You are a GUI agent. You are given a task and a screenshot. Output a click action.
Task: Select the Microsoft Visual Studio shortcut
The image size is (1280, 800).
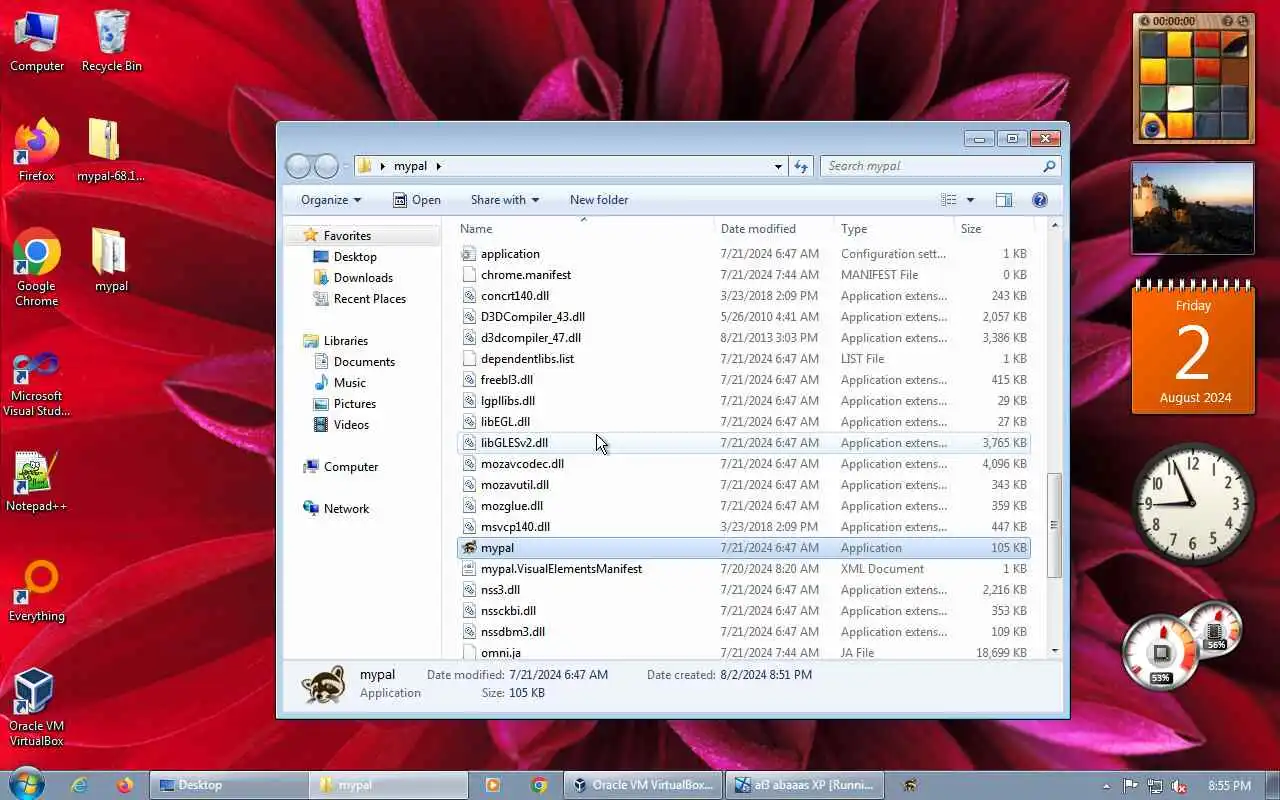click(x=37, y=383)
